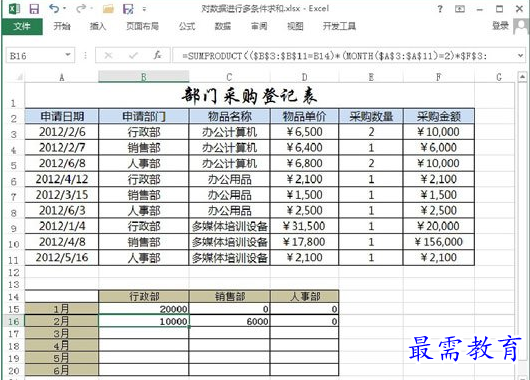Confirm formula entry with checkmark icon
Screen dimensions: 530x380
pos(133,55)
